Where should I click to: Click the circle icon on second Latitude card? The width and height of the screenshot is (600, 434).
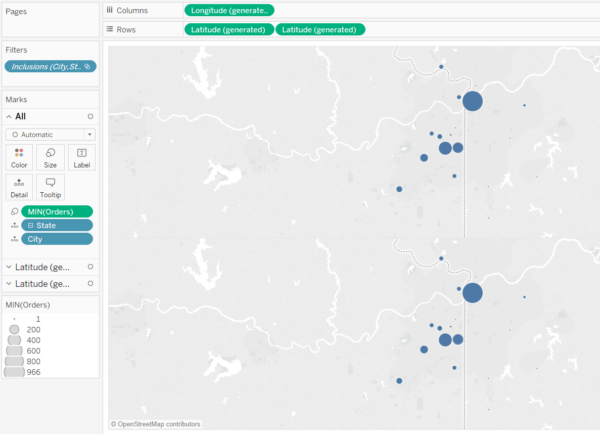click(x=90, y=284)
